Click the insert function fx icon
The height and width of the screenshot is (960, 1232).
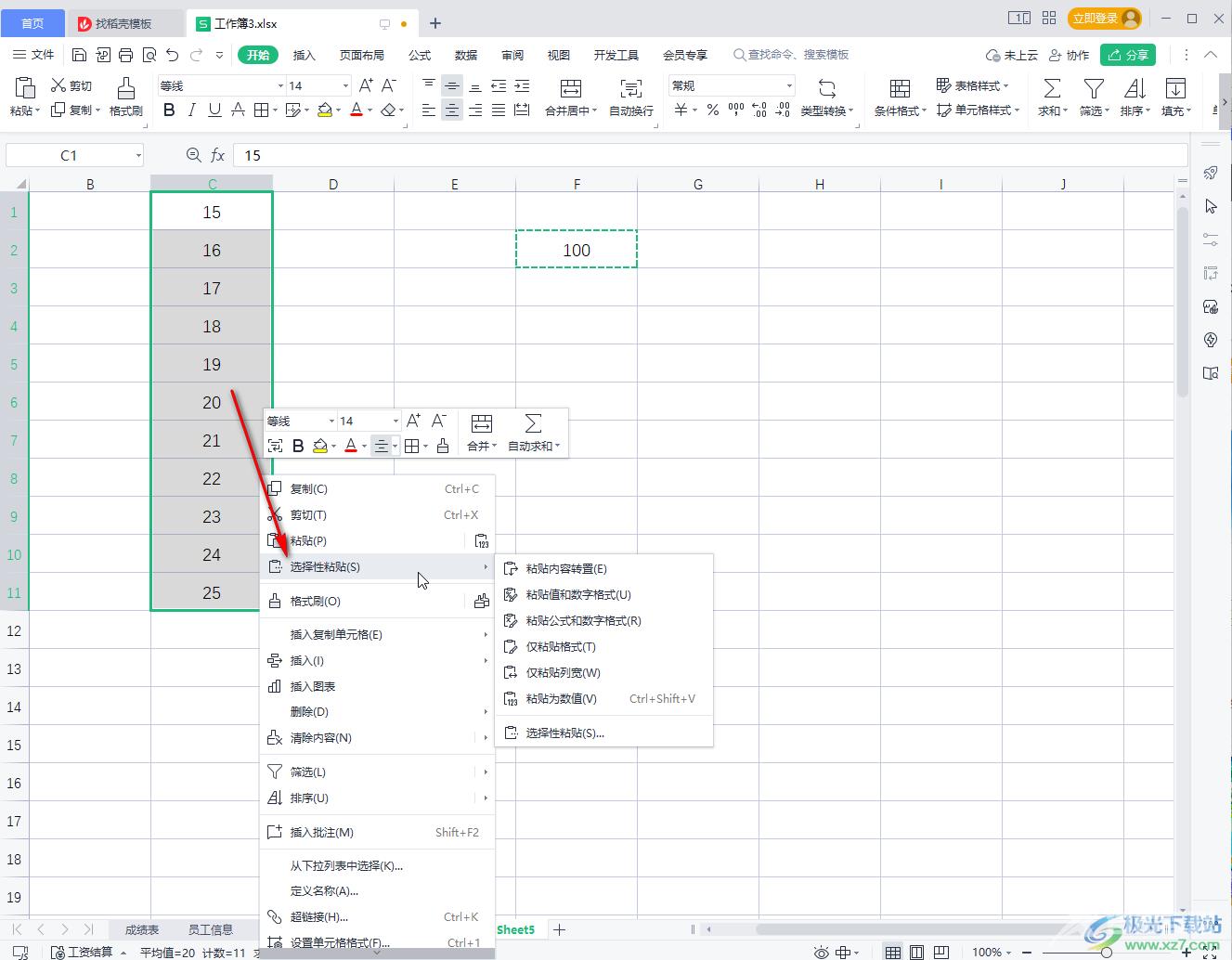point(217,155)
